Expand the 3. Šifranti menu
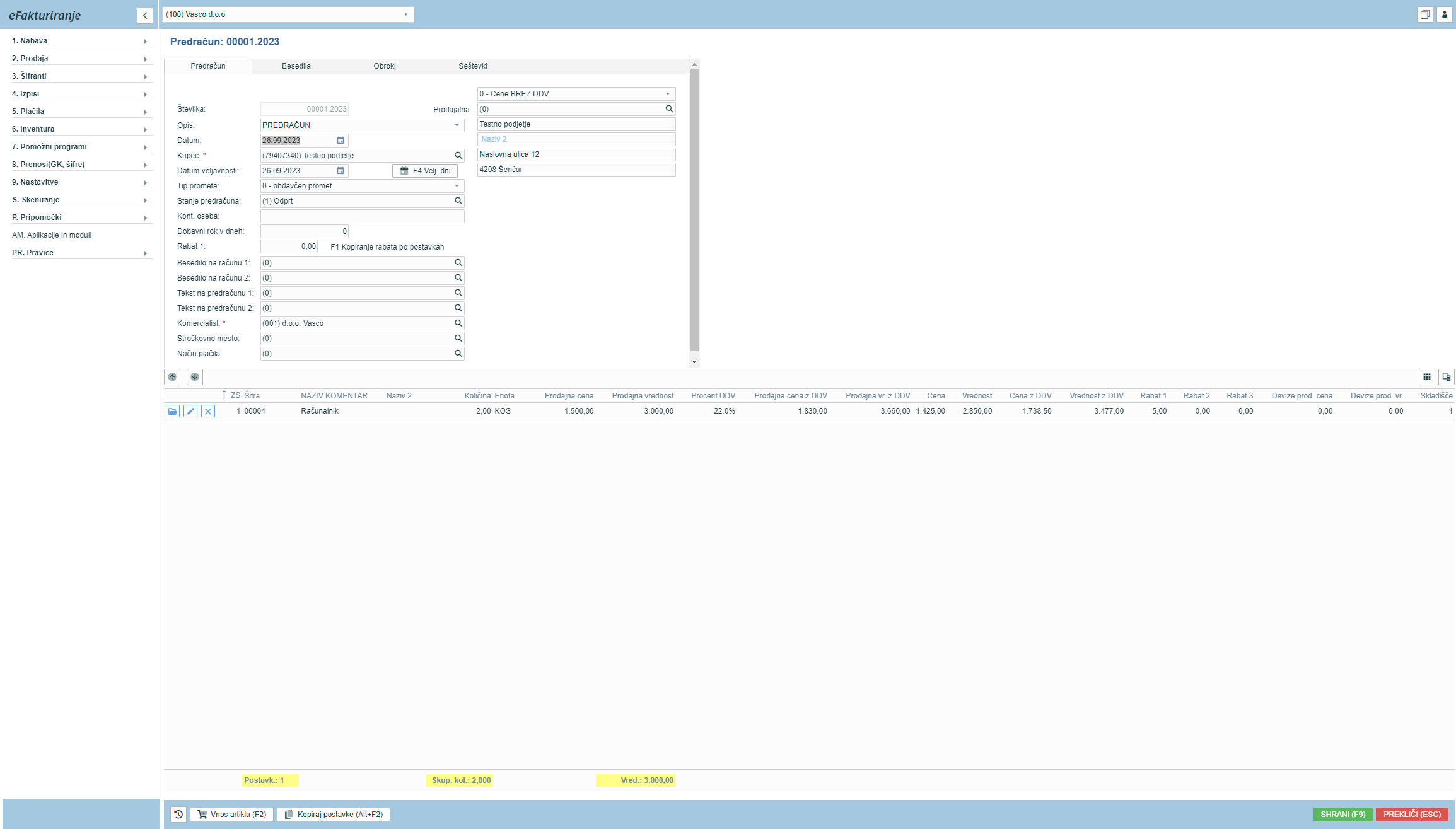This screenshot has height=829, width=1456. point(82,76)
